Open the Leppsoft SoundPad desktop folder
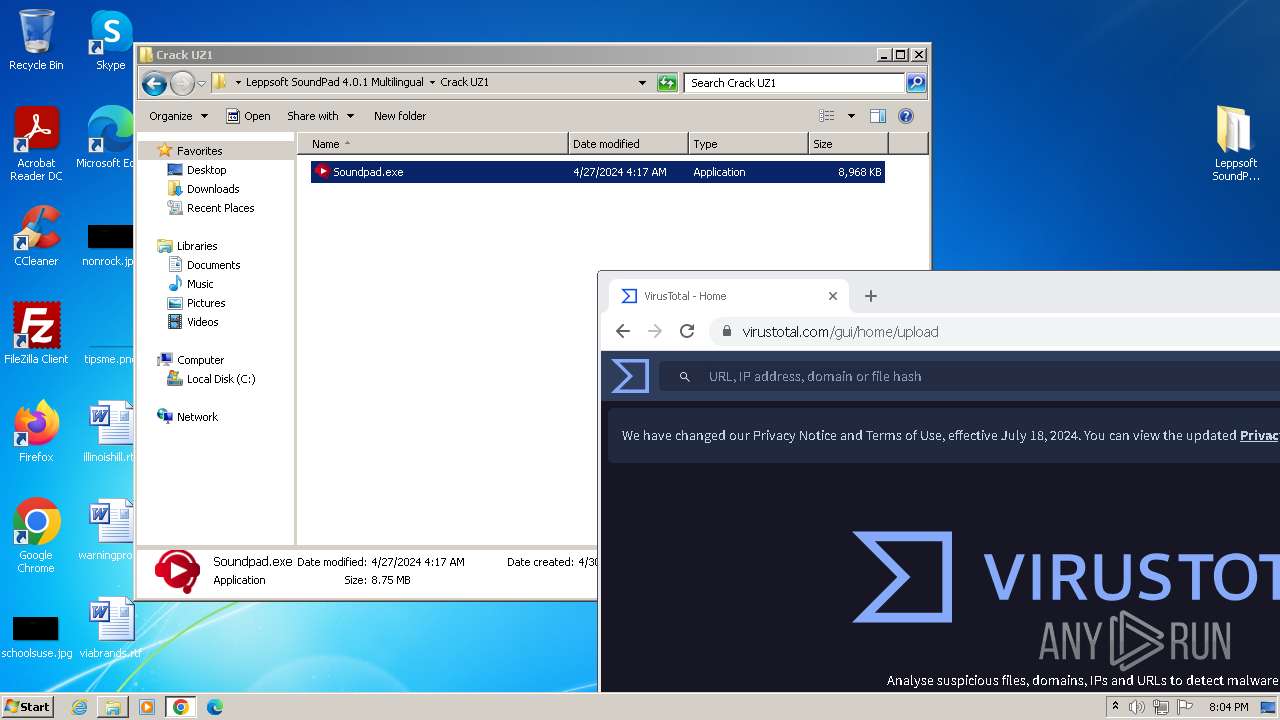 coord(1236,144)
